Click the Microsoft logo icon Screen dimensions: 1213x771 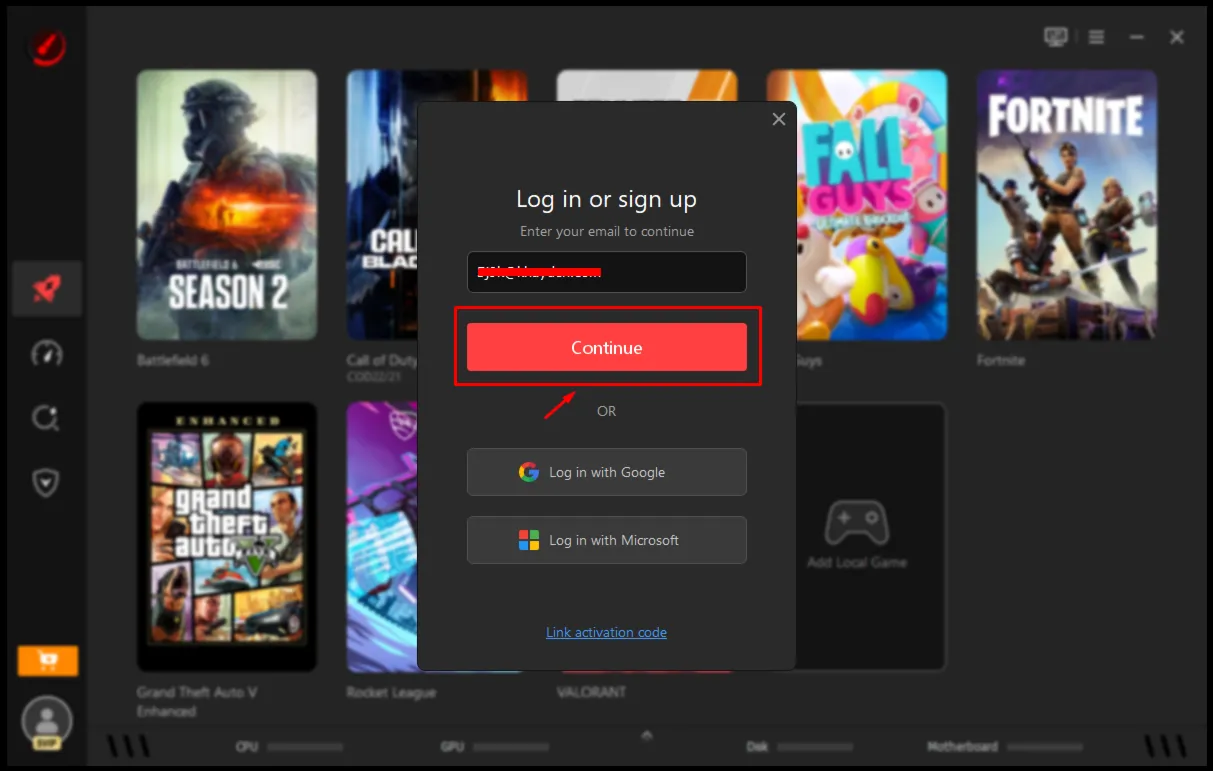click(x=529, y=540)
